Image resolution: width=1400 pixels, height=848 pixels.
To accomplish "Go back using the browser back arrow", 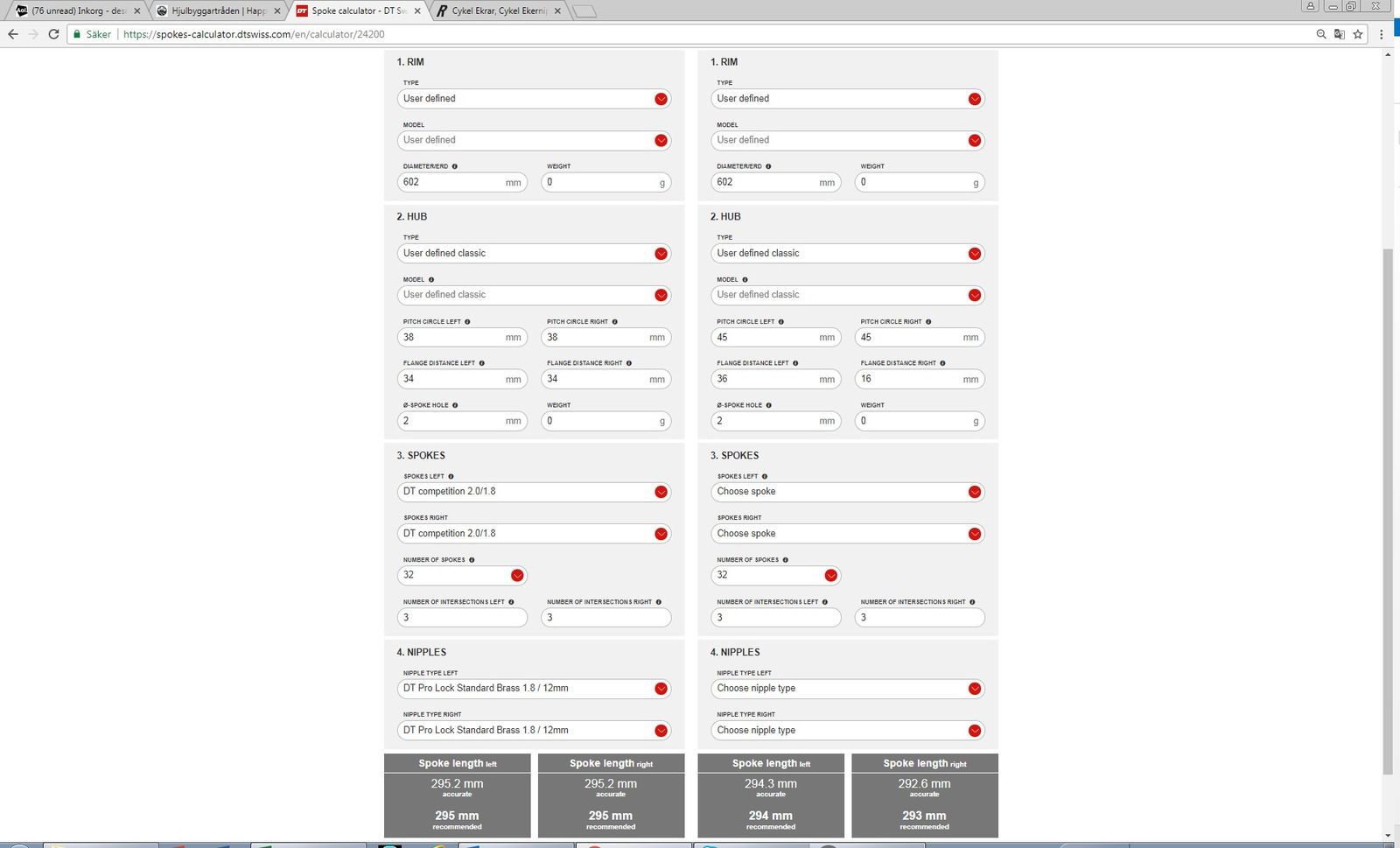I will [x=13, y=34].
